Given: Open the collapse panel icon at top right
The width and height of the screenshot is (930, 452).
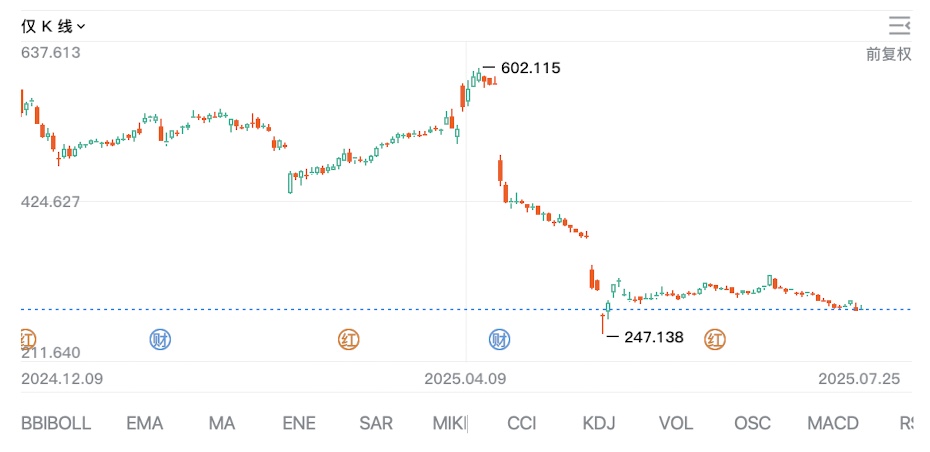Looking at the screenshot, I should click(x=900, y=26).
